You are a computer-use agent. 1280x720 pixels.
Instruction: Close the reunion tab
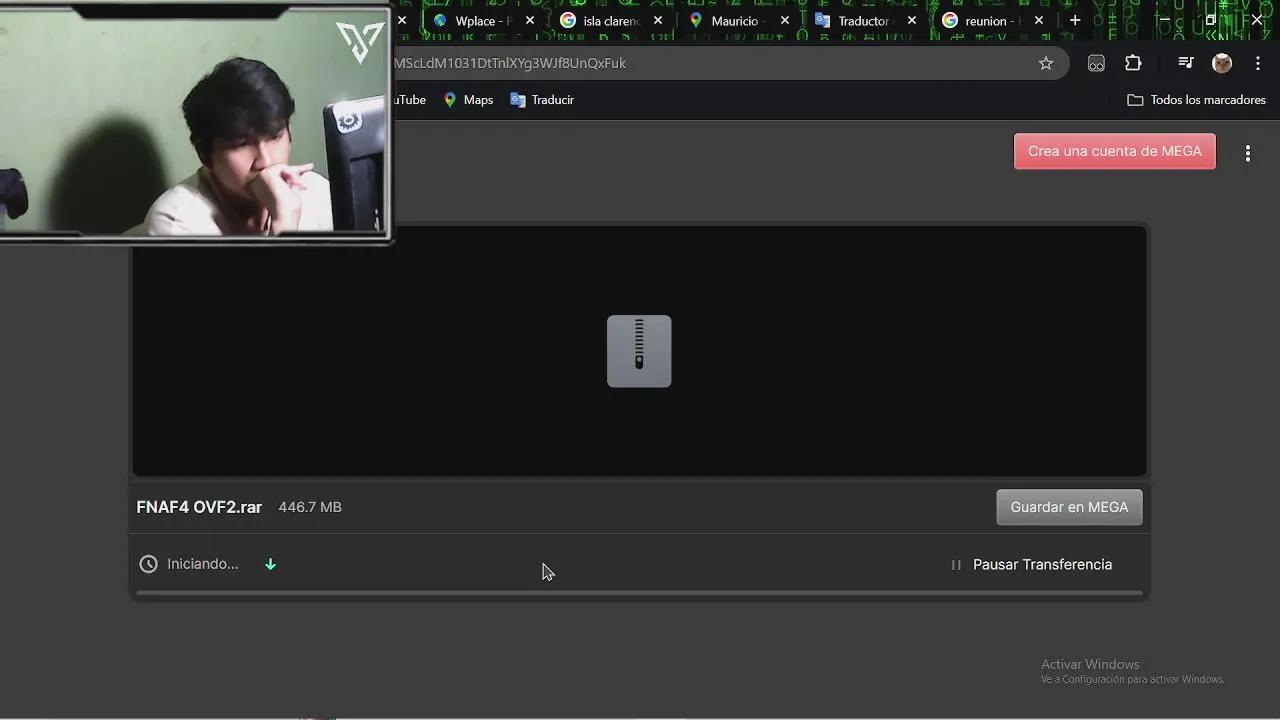point(1039,20)
